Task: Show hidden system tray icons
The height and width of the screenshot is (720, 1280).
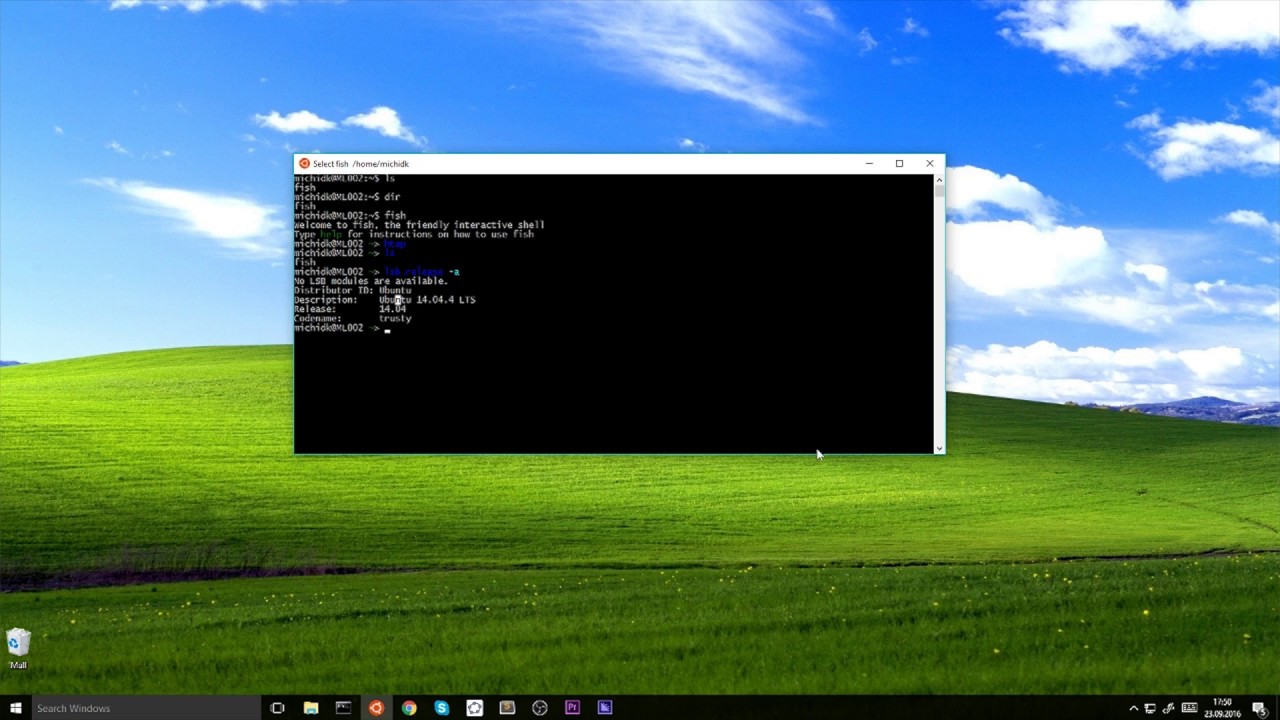Action: [x=1133, y=708]
